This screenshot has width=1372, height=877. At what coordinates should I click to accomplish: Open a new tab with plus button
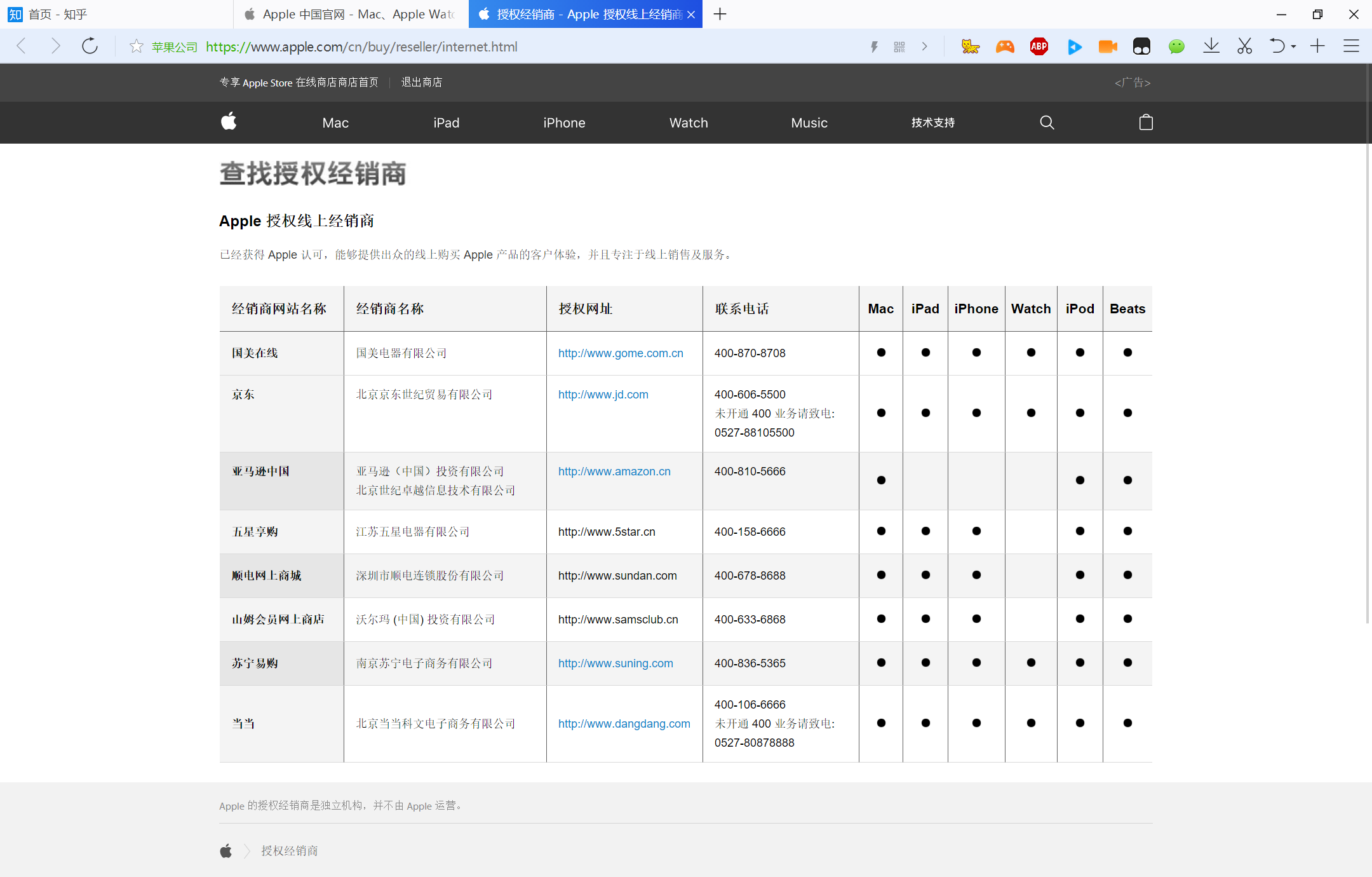pyautogui.click(x=720, y=14)
